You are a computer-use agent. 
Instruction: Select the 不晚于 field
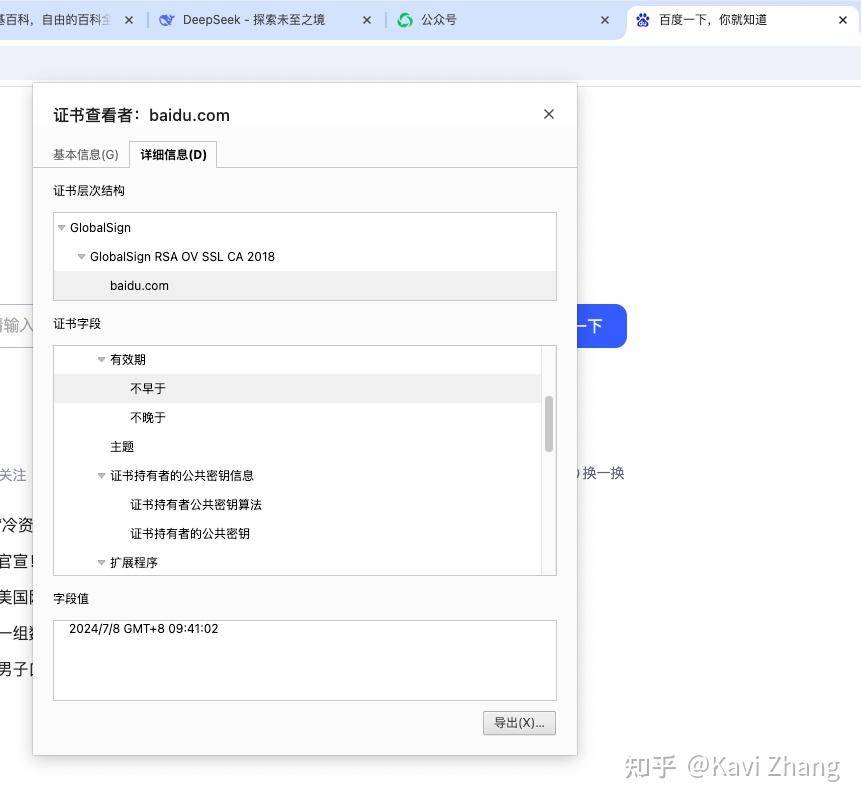click(297, 418)
